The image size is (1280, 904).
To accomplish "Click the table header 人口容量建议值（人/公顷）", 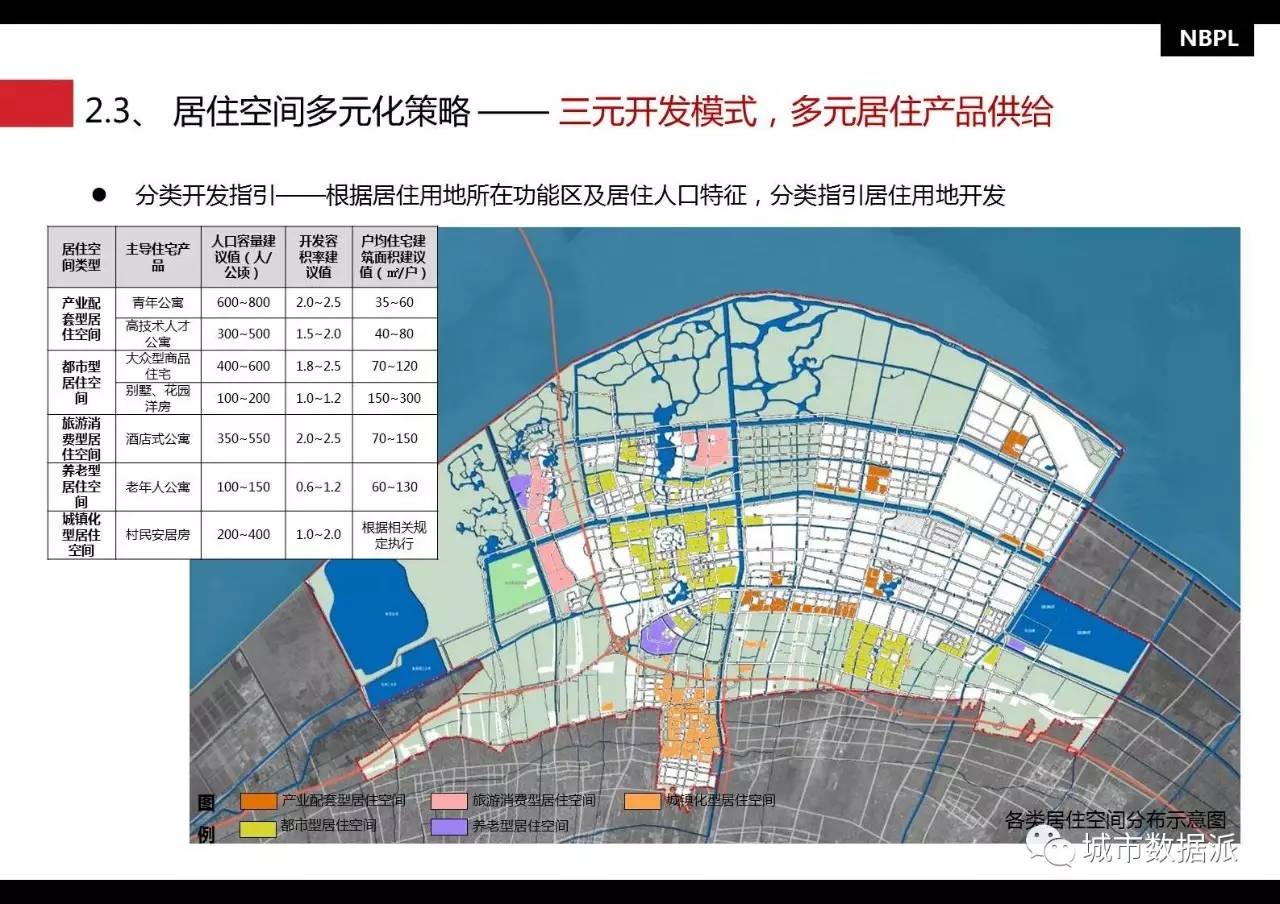I will pos(243,258).
